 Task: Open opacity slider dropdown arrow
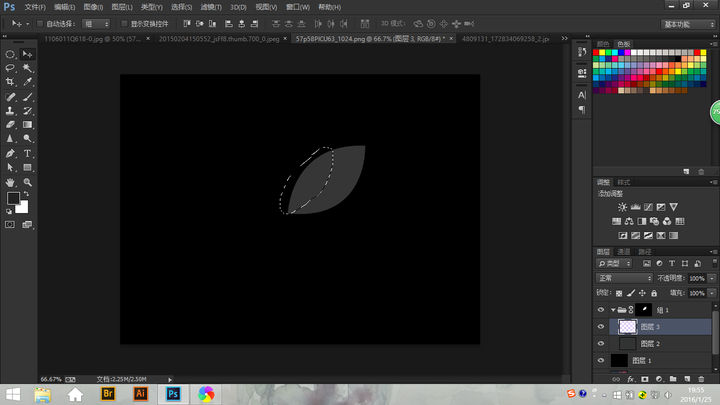[x=712, y=278]
